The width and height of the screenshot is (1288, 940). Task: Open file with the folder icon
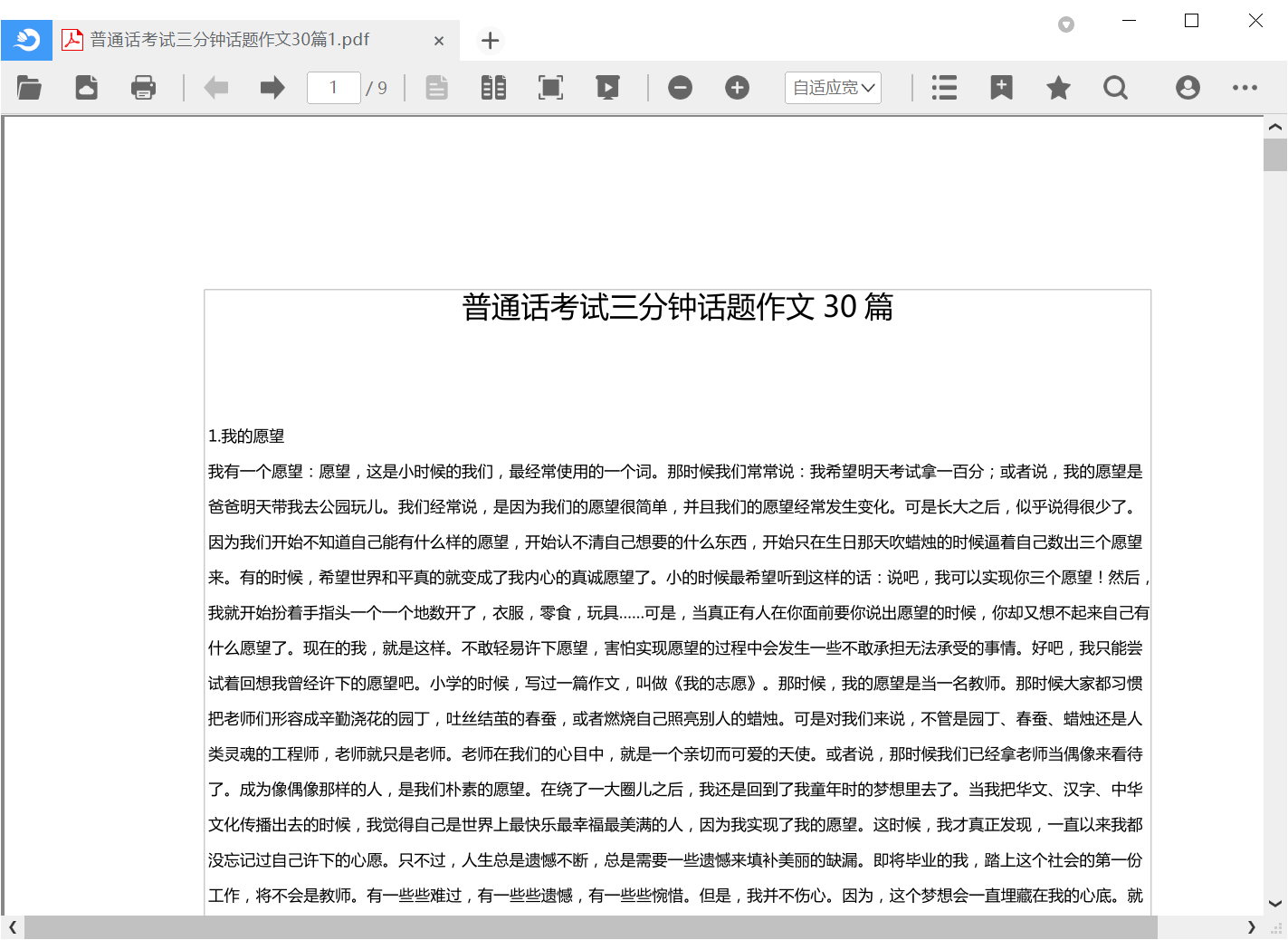(x=29, y=88)
